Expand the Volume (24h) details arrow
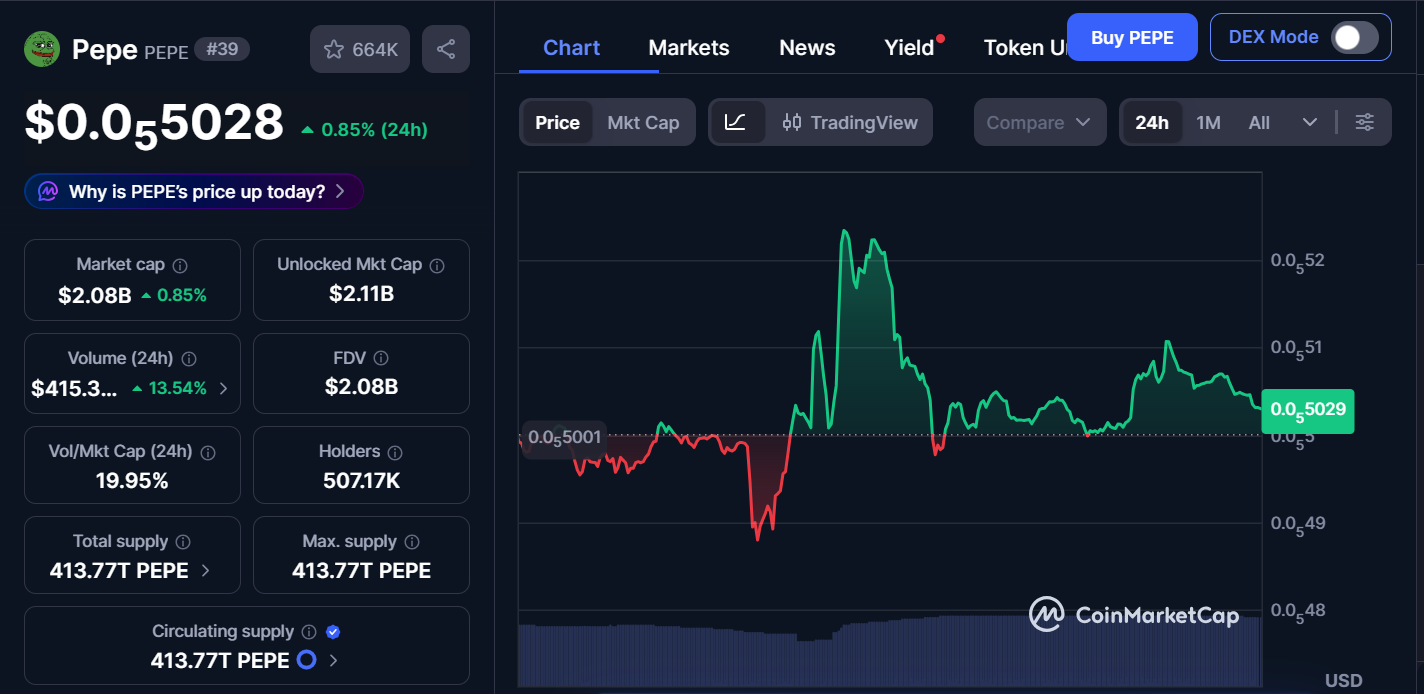 coord(222,388)
